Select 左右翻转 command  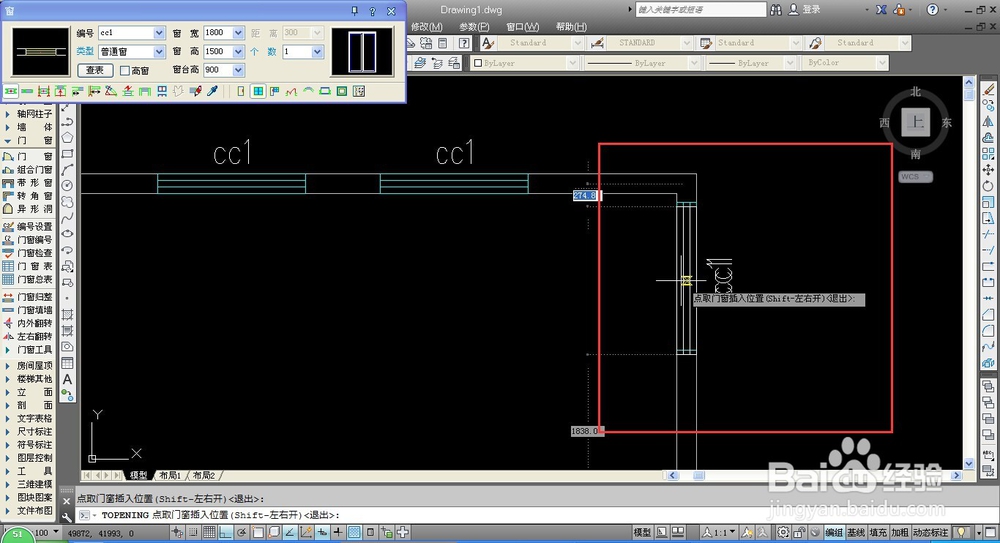28,336
